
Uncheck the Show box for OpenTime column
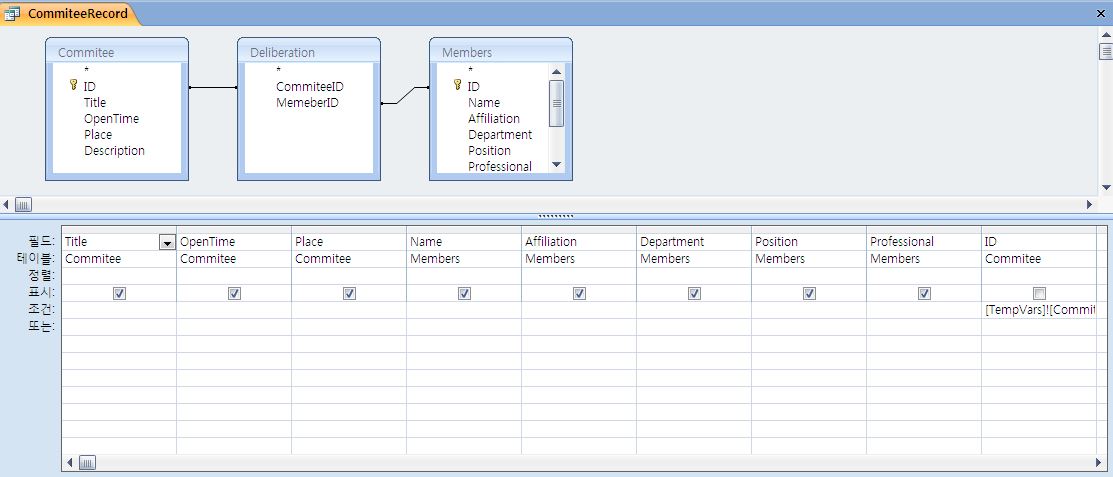234,293
